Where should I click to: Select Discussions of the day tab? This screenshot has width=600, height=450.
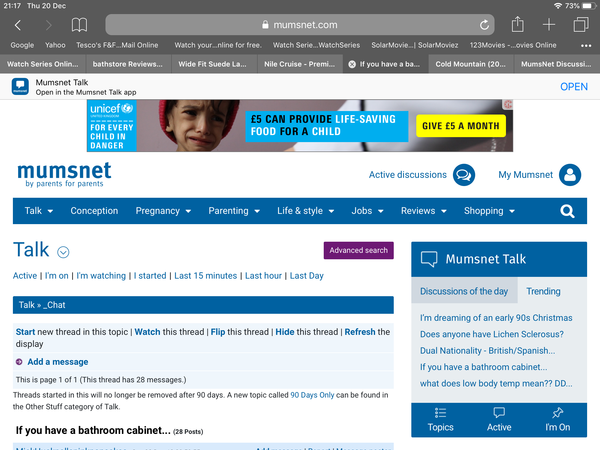[464, 291]
